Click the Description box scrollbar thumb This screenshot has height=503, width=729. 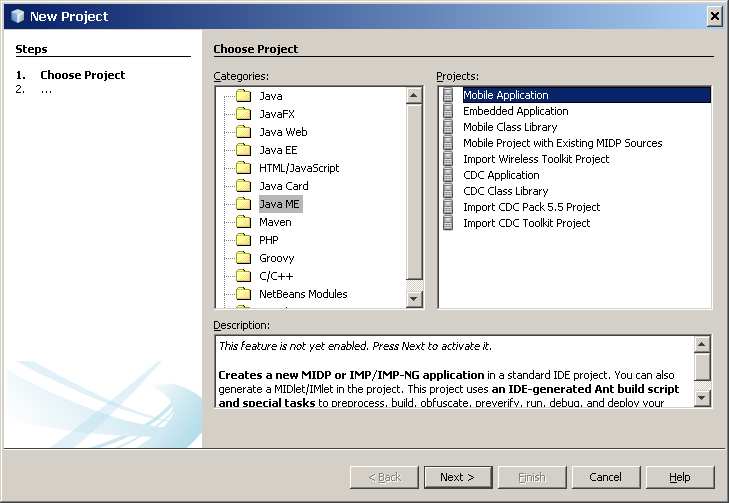point(702,367)
